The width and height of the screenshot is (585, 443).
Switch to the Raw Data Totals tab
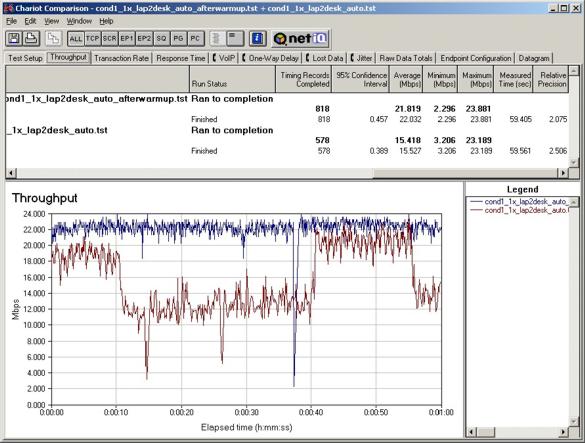point(406,58)
